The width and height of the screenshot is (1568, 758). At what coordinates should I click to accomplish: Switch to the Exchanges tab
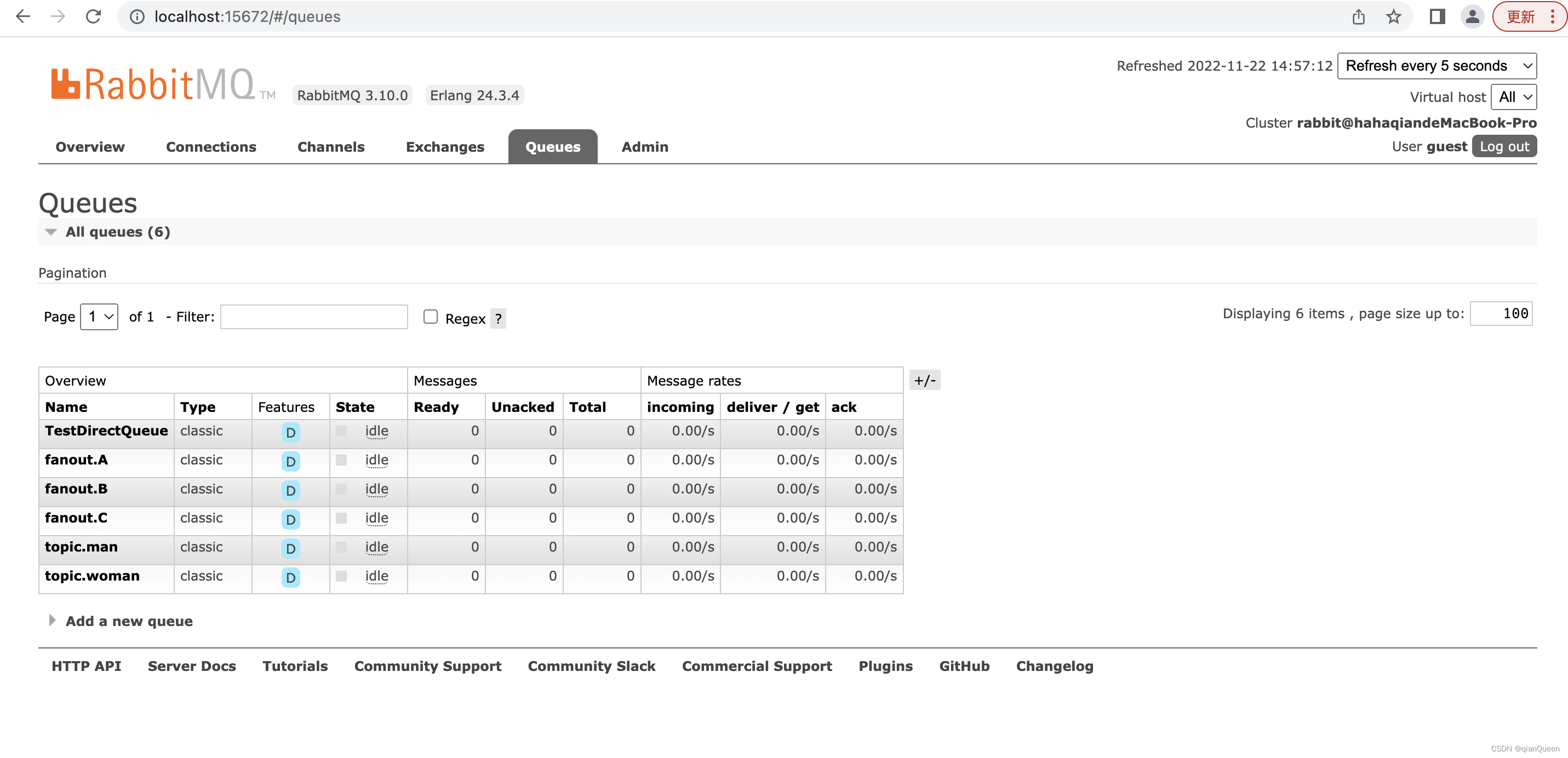[444, 147]
